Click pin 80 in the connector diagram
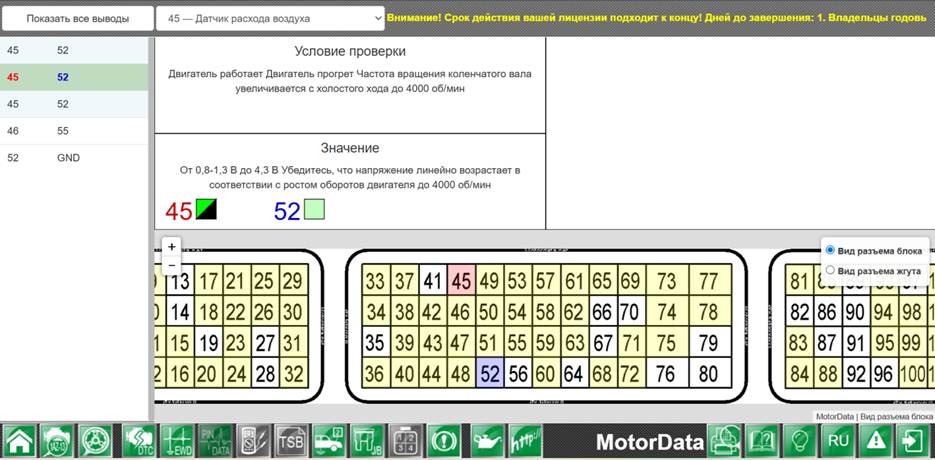 pos(708,373)
